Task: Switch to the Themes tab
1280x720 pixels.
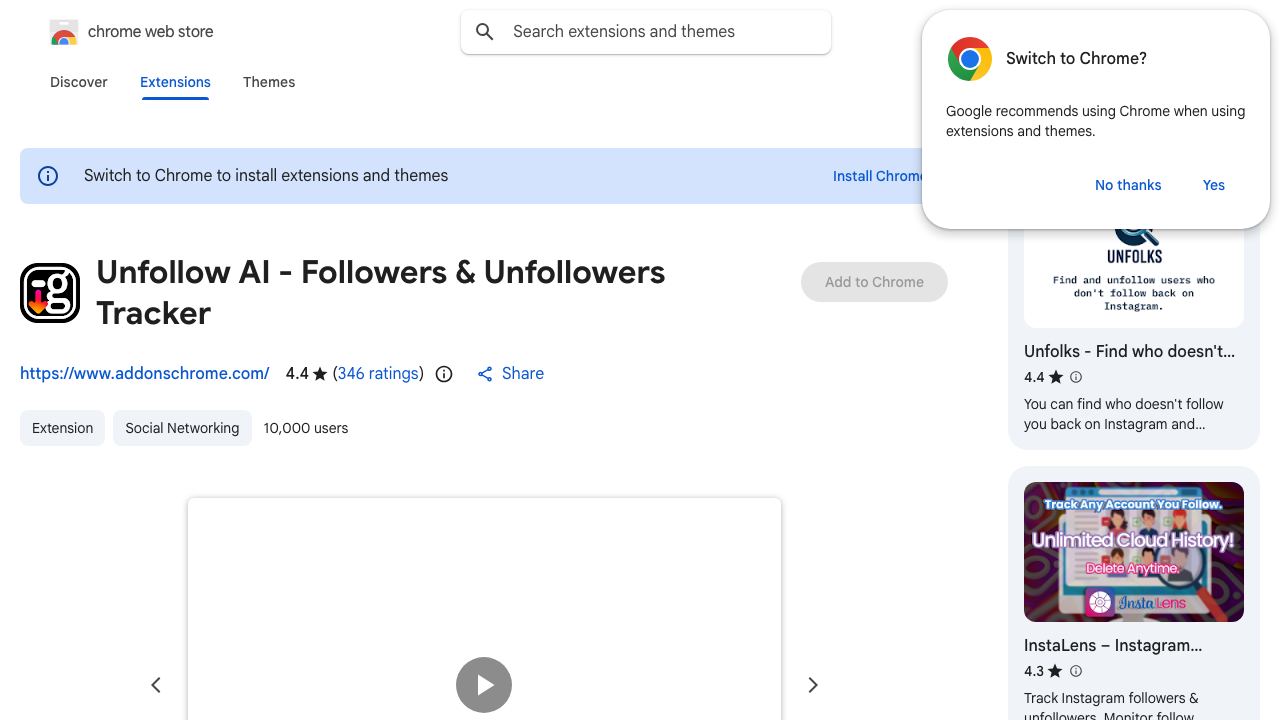Action: (269, 82)
